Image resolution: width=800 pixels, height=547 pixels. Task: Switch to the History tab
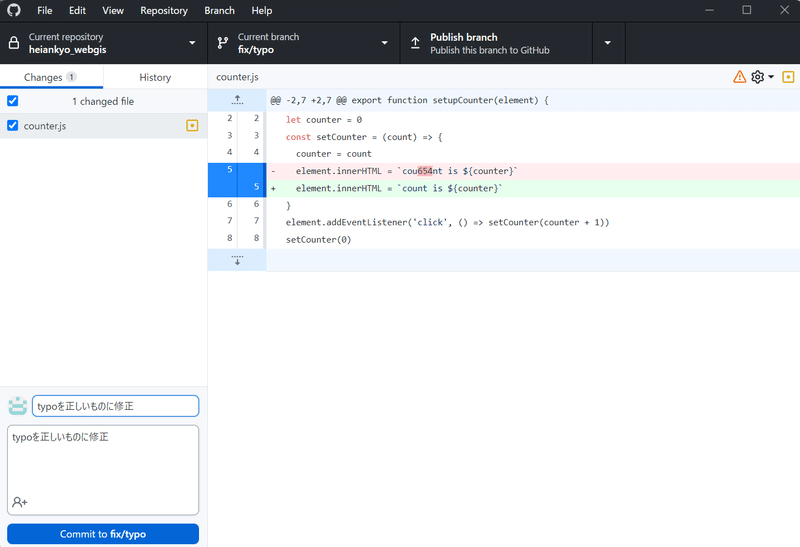pyautogui.click(x=155, y=77)
